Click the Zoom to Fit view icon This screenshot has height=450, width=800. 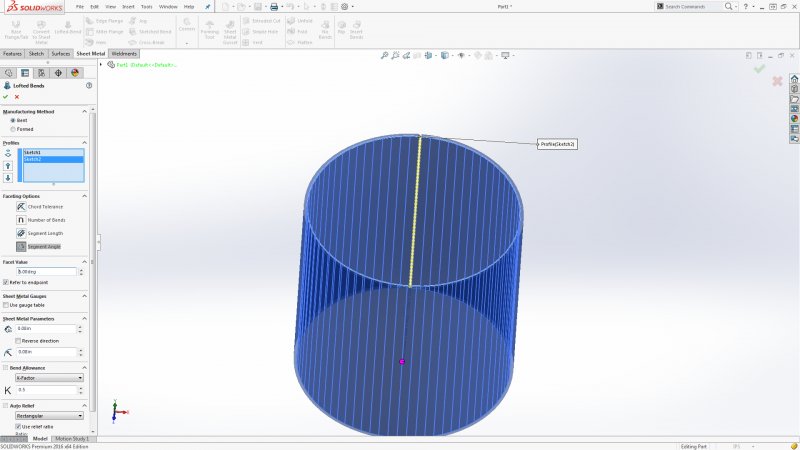click(385, 55)
